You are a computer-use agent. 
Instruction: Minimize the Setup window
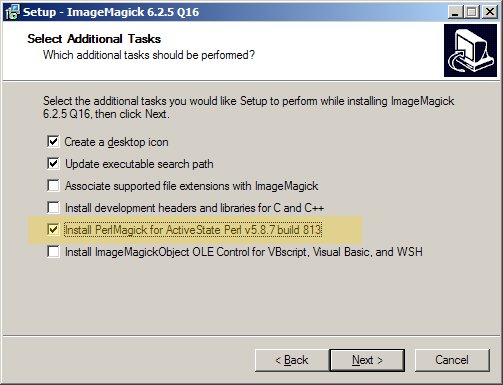click(x=455, y=12)
